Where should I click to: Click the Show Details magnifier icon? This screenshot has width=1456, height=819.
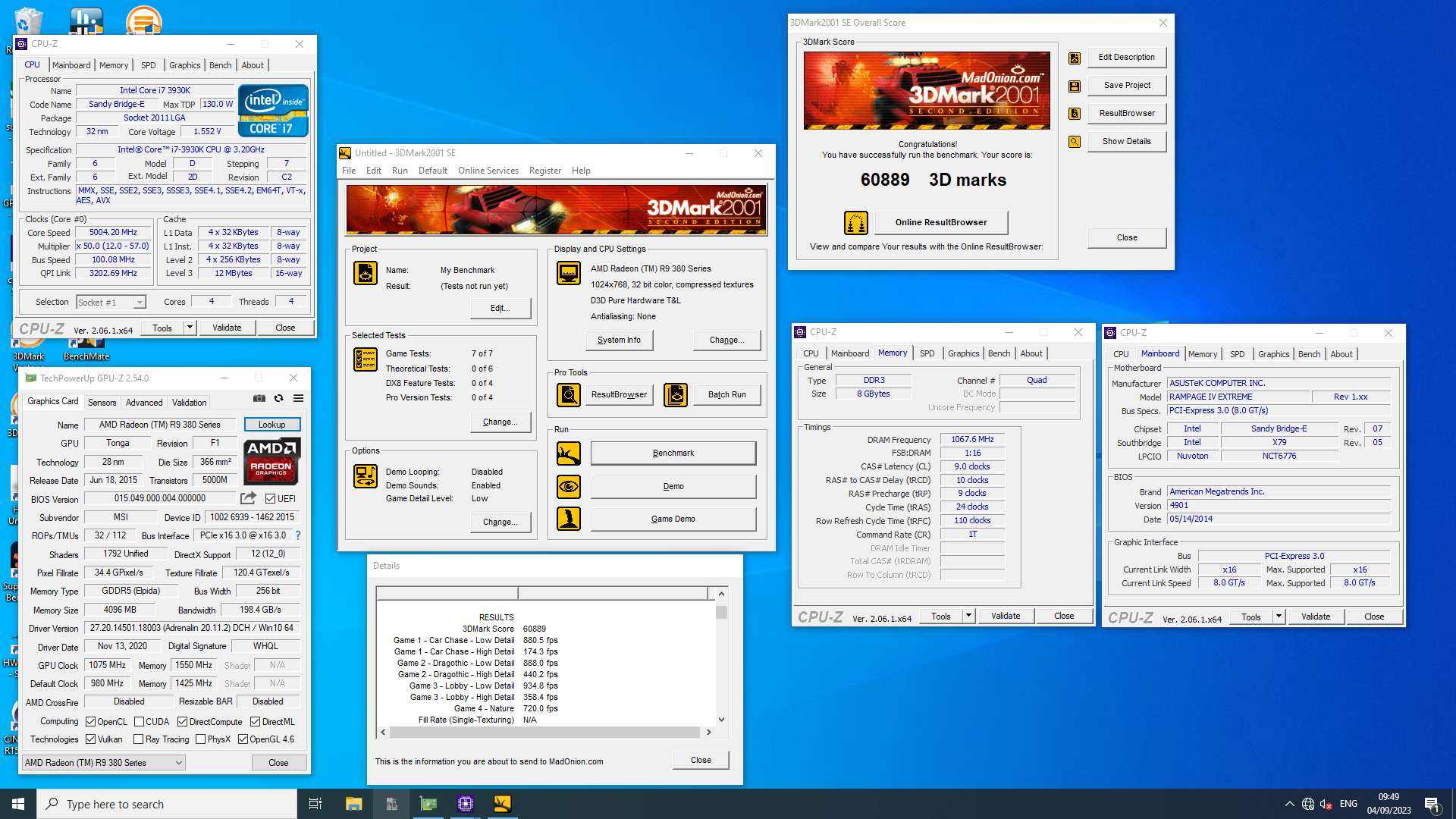[1075, 142]
